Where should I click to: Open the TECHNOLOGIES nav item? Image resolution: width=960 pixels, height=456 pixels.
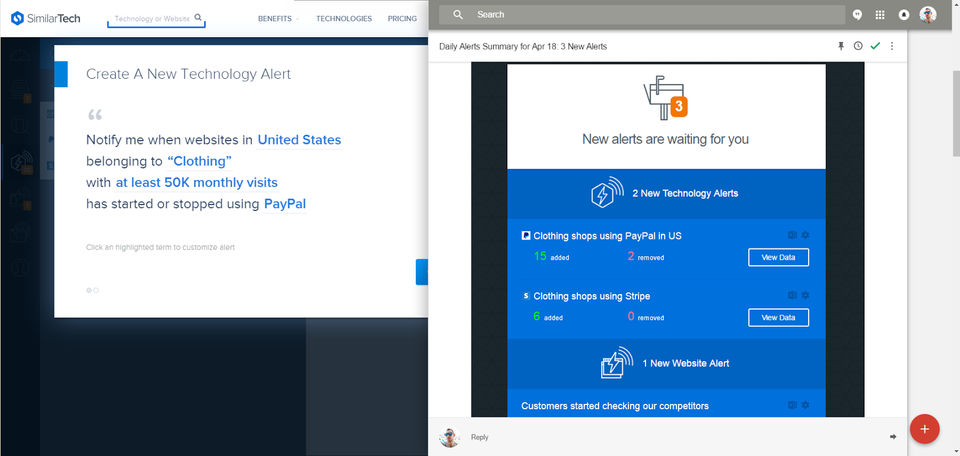point(344,18)
